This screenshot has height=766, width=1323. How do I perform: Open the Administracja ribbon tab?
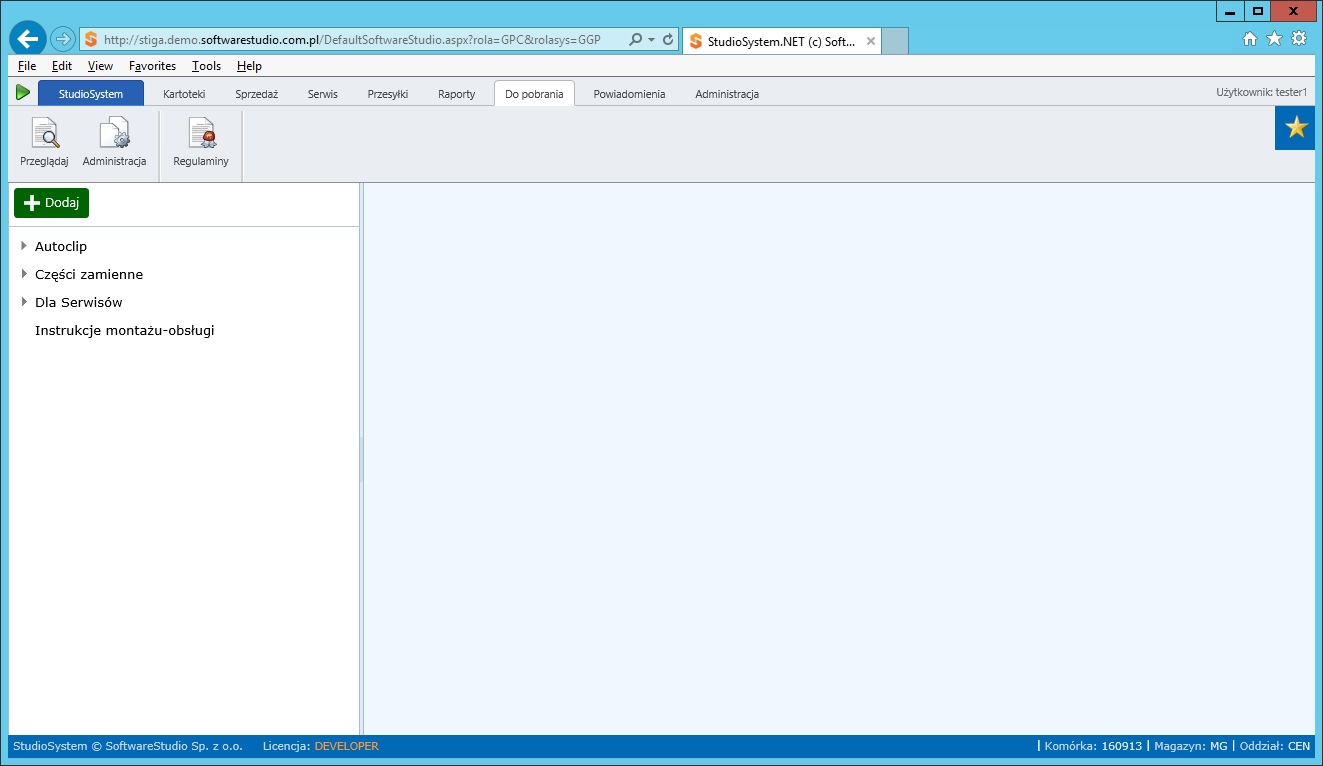727,94
